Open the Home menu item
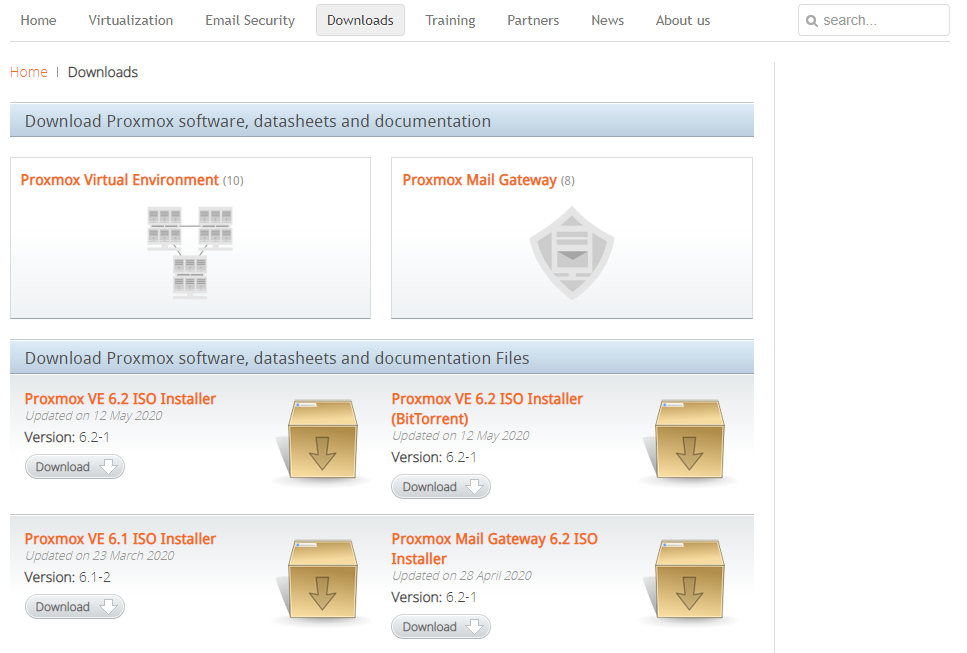Screen dimensions: 967x653 click(38, 20)
